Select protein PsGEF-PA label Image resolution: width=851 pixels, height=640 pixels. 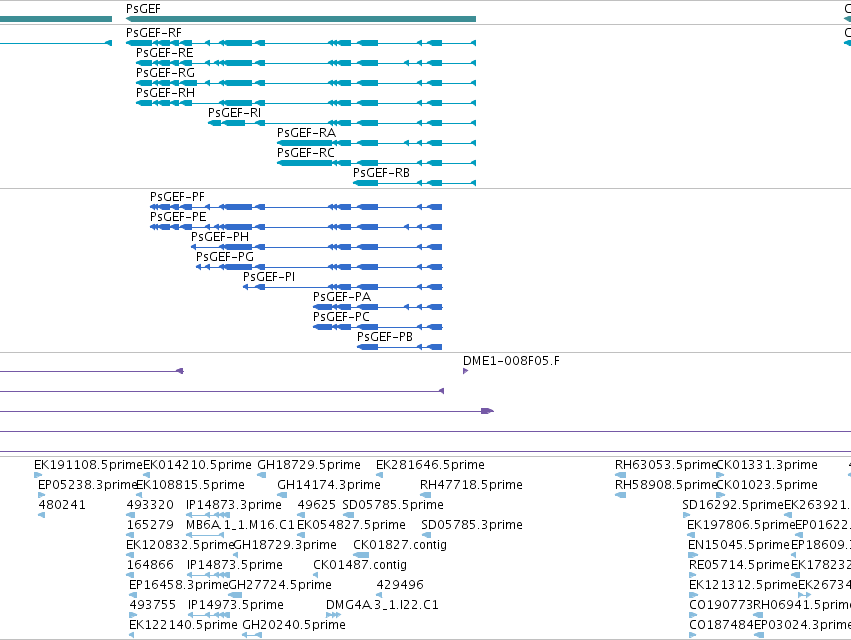[342, 297]
